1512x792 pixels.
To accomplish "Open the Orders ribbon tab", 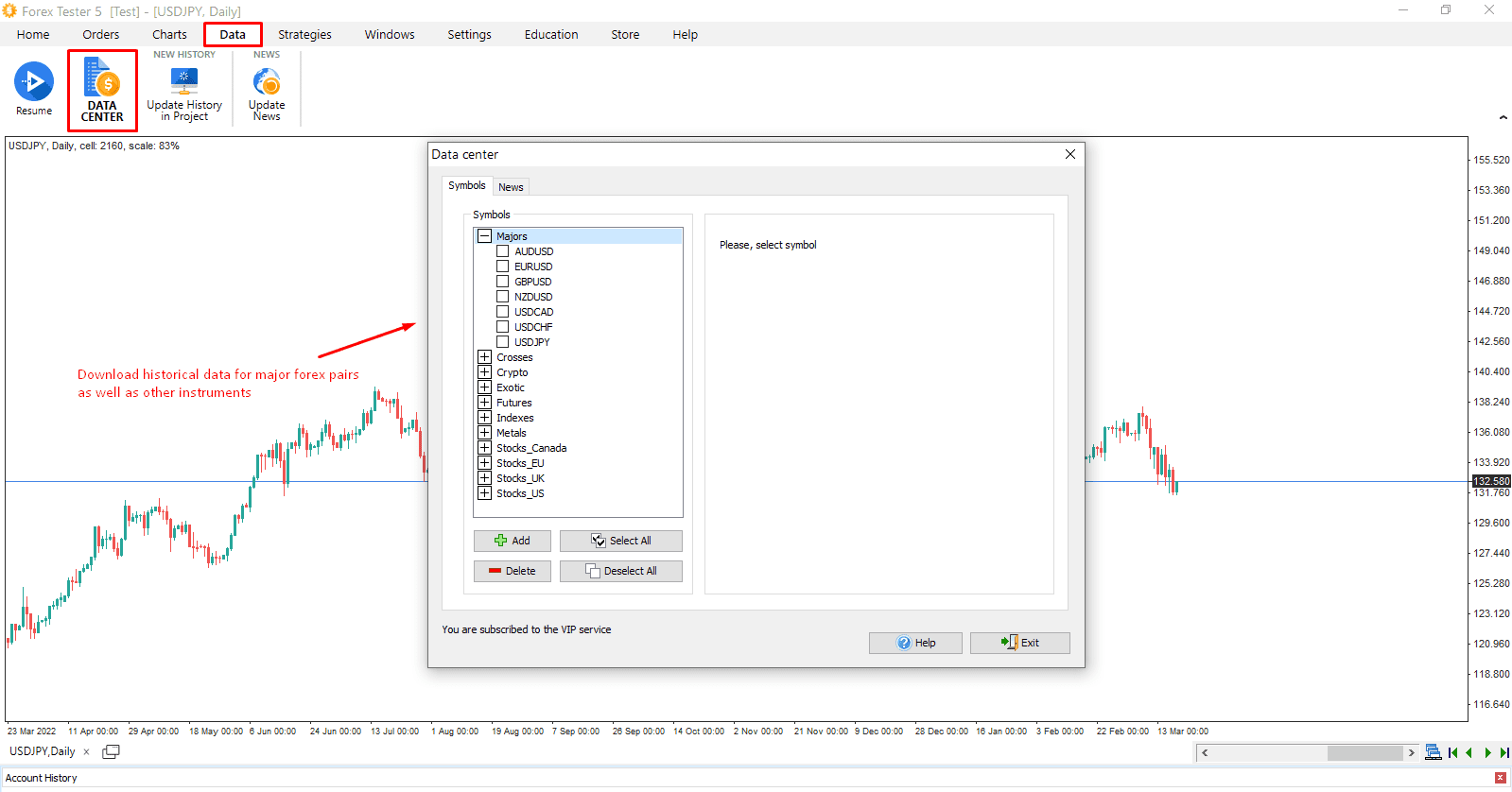I will 101,35.
